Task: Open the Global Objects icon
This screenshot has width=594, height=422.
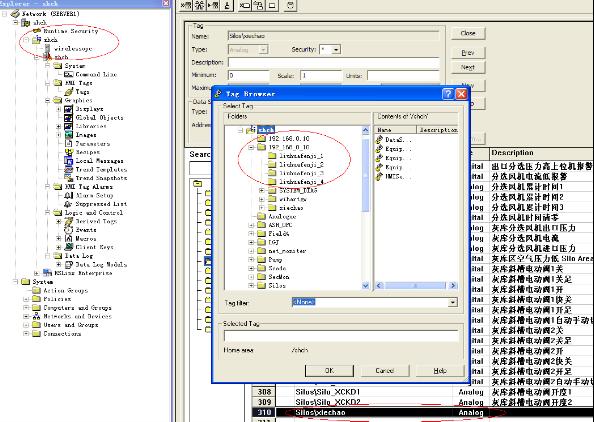Action: tap(69, 118)
